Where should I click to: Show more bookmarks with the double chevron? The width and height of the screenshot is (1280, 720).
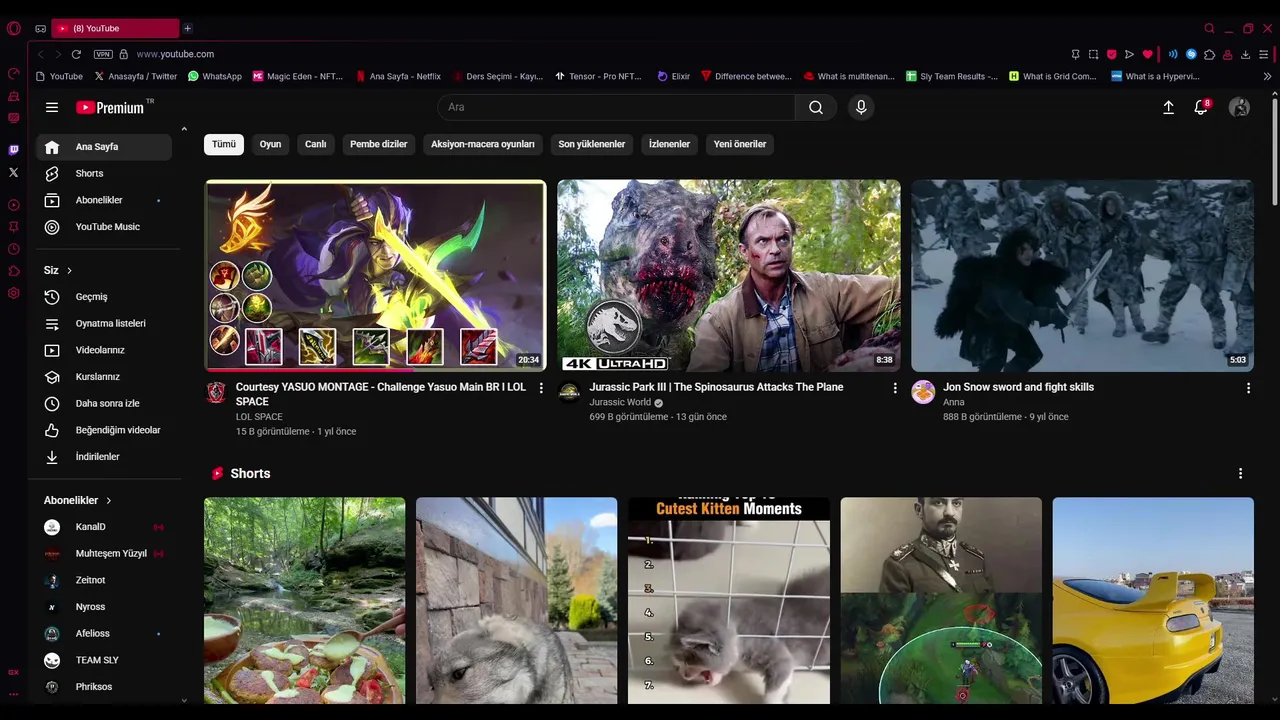[1267, 76]
